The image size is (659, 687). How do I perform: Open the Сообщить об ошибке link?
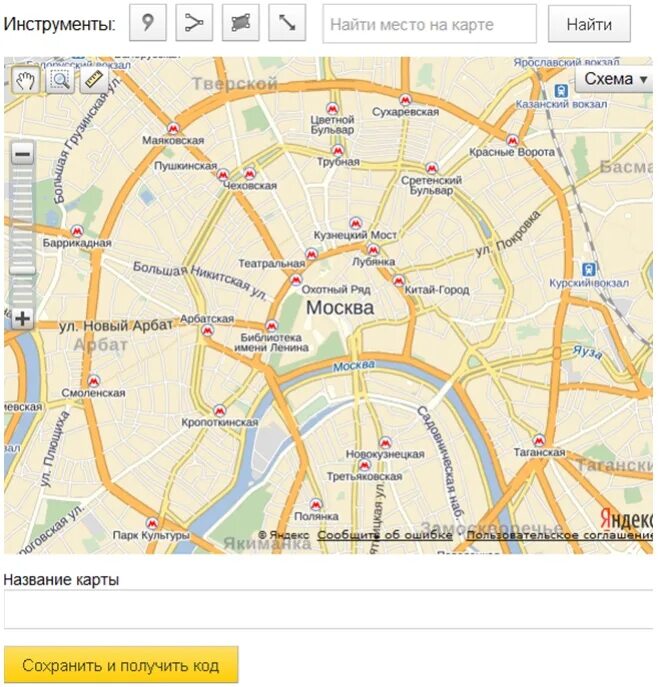[x=385, y=535]
